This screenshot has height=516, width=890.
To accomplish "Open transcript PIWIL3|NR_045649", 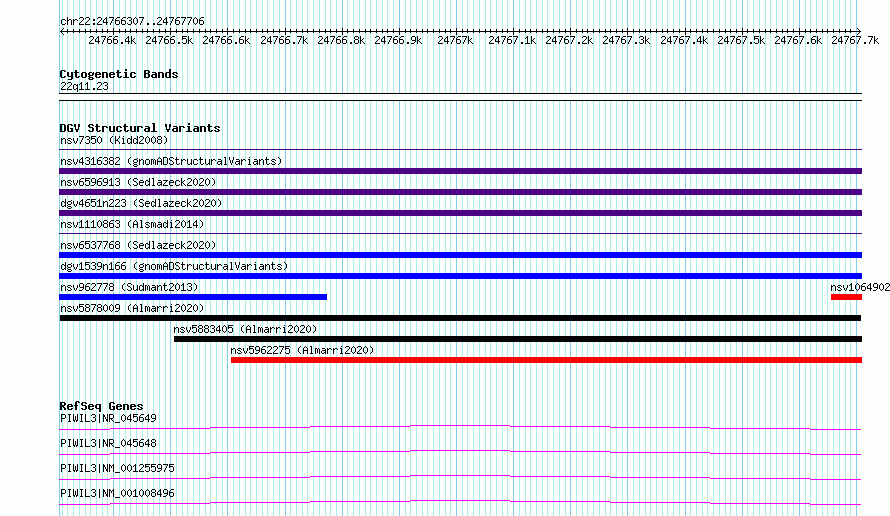I will click(x=108, y=418).
